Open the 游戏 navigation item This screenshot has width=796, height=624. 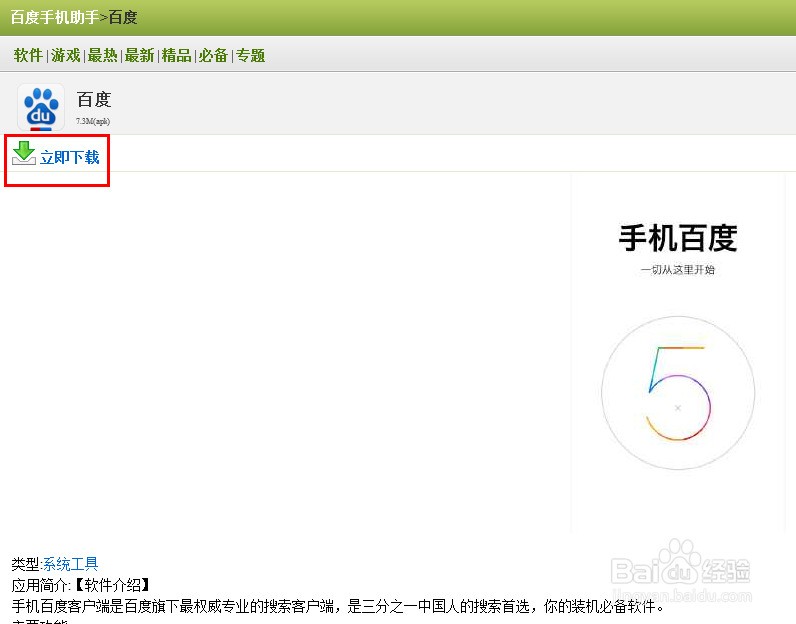[65, 55]
